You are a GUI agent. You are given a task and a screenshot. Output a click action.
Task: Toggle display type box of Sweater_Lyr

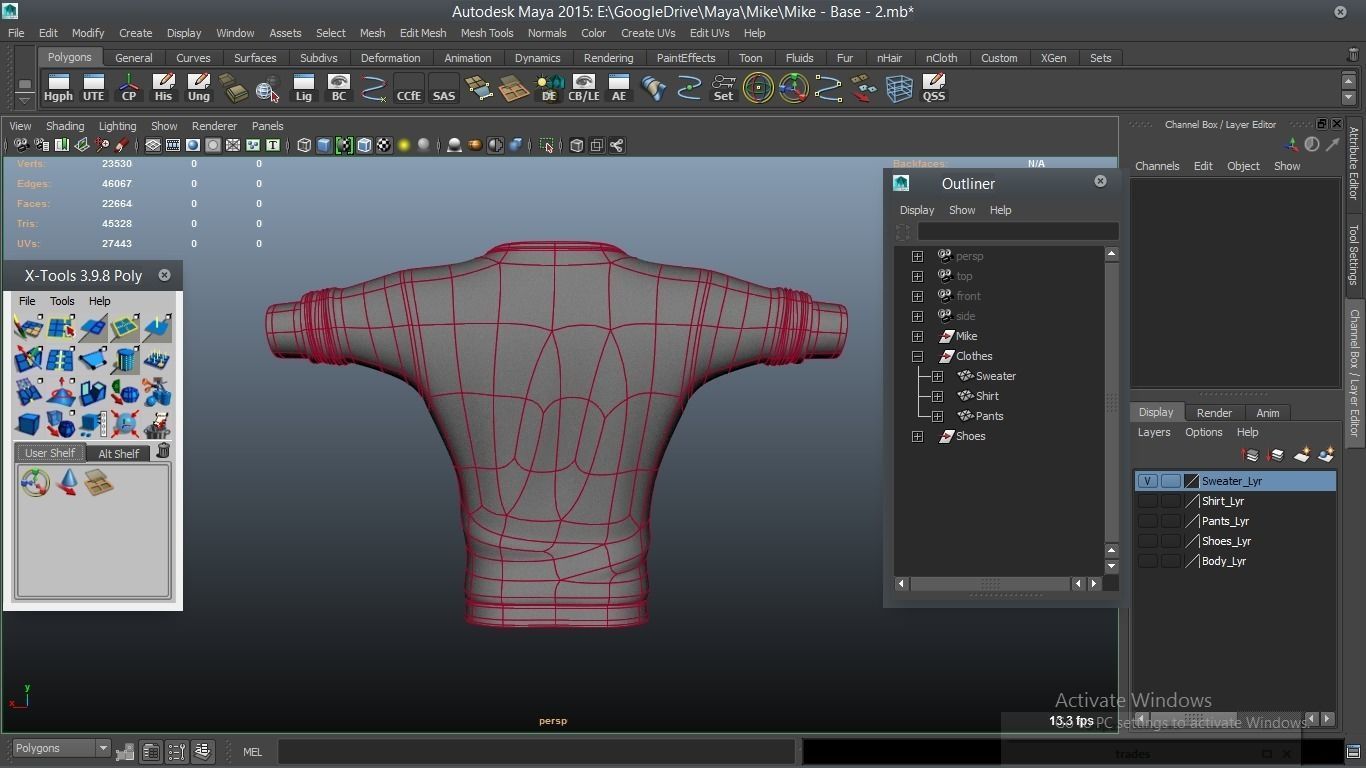coord(1170,481)
